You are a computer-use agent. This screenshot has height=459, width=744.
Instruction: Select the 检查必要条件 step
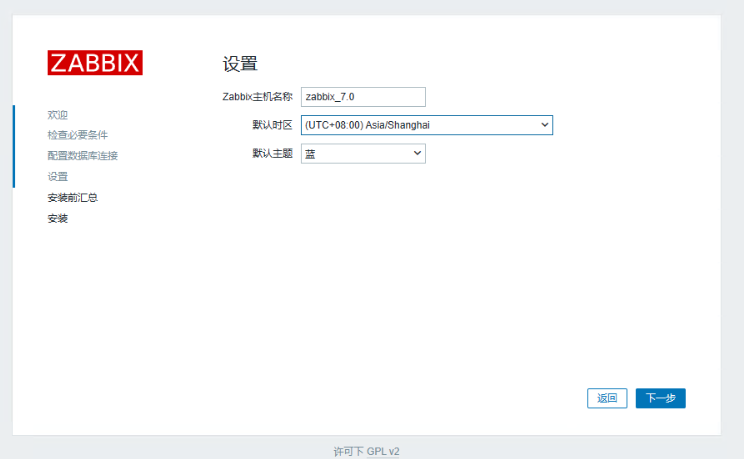click(78, 135)
